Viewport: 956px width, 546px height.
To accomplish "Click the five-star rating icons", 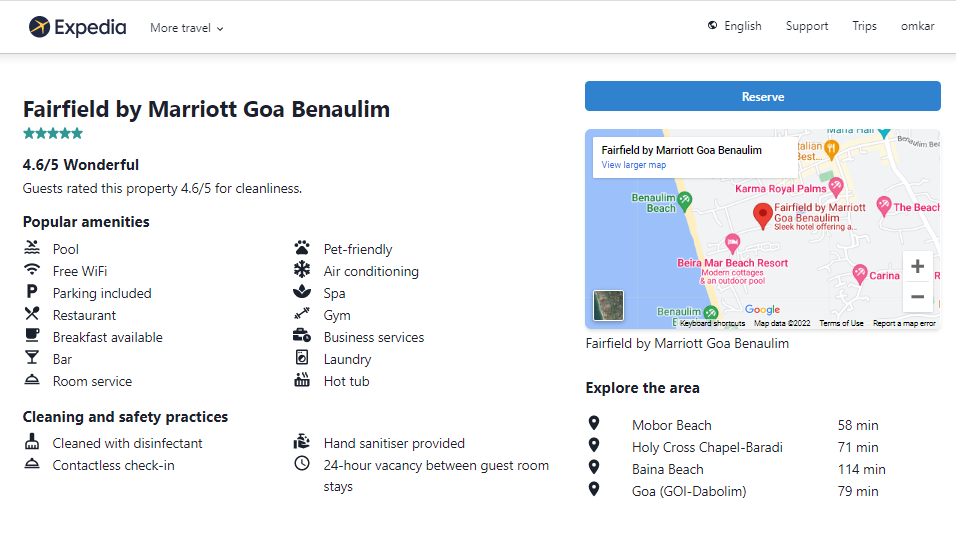I will click(53, 133).
